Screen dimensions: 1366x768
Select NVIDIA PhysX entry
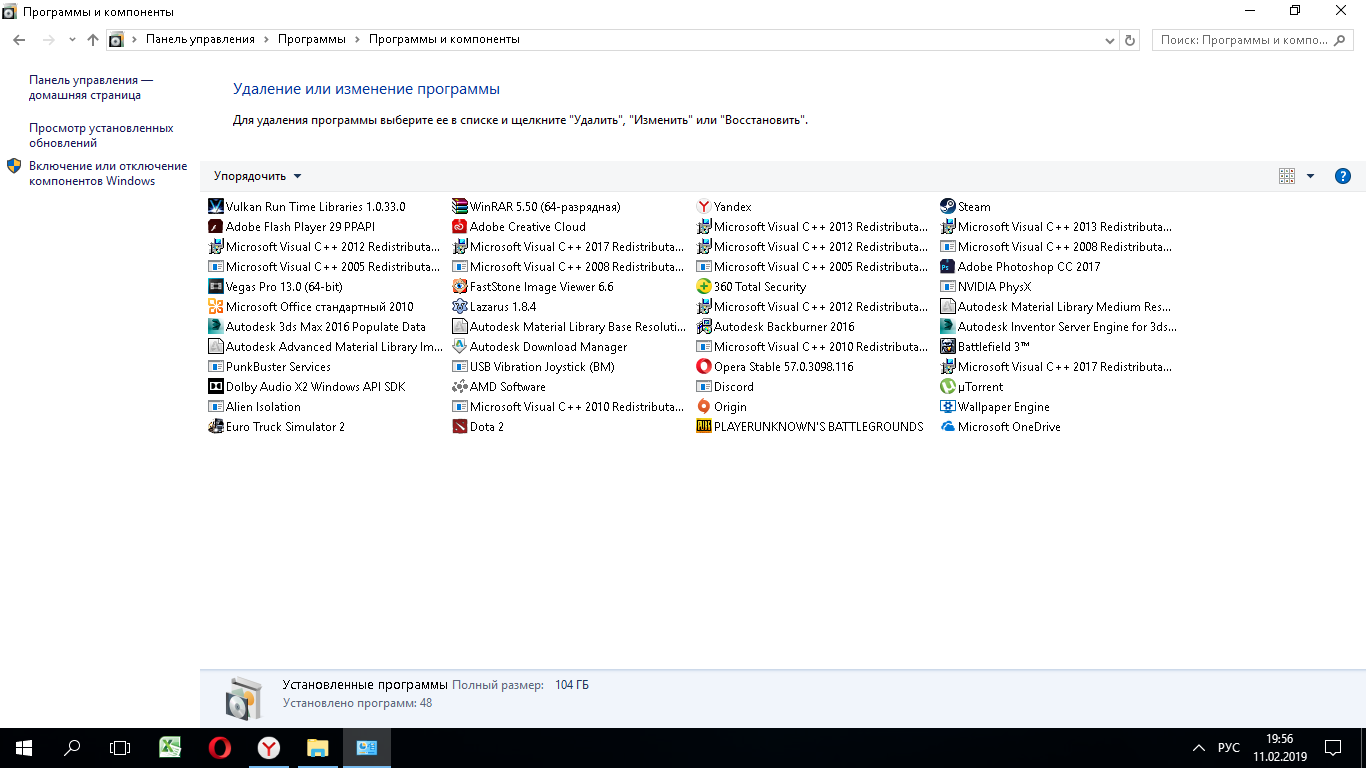tap(985, 287)
